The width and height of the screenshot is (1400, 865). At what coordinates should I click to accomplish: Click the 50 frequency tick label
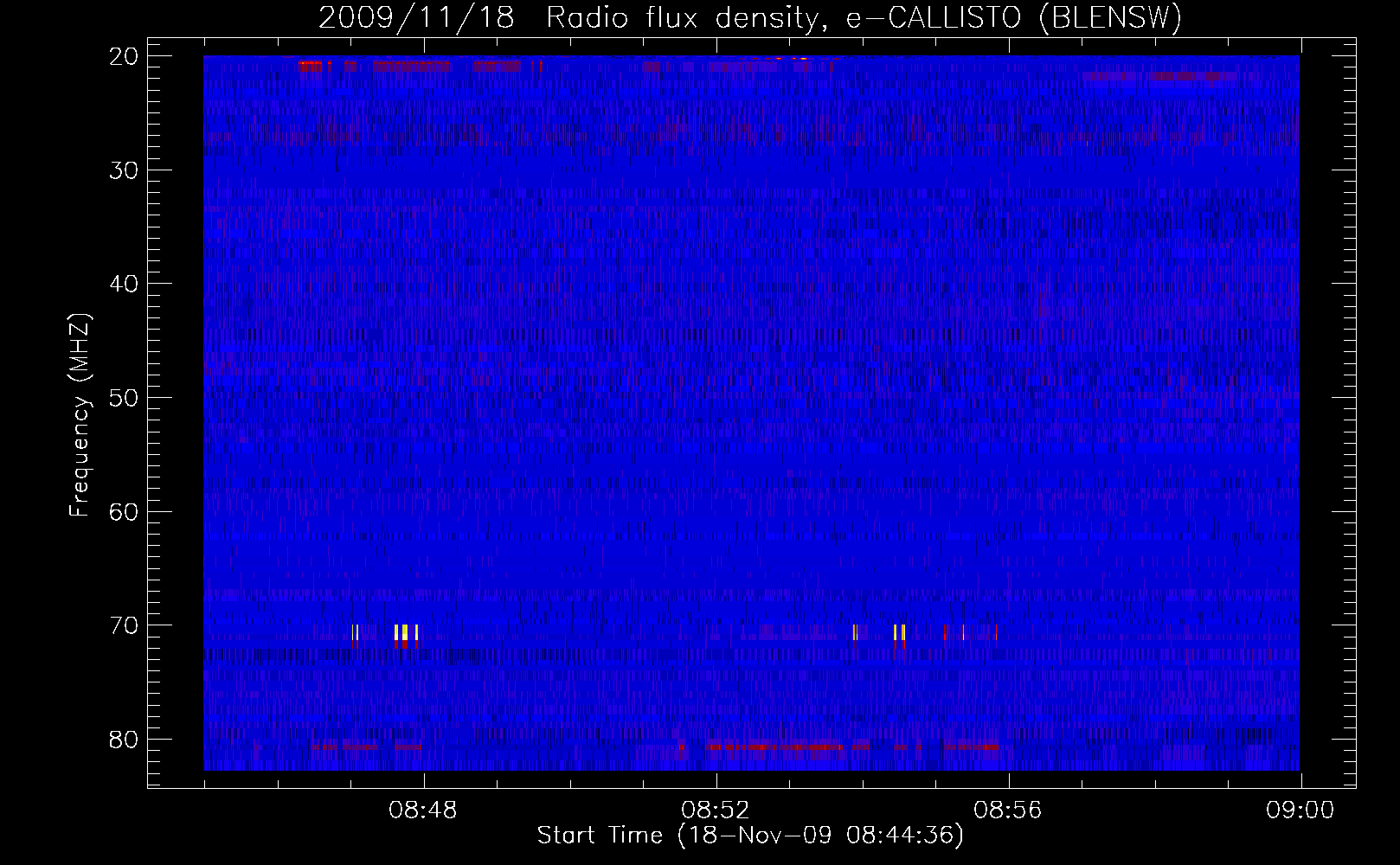click(x=125, y=398)
